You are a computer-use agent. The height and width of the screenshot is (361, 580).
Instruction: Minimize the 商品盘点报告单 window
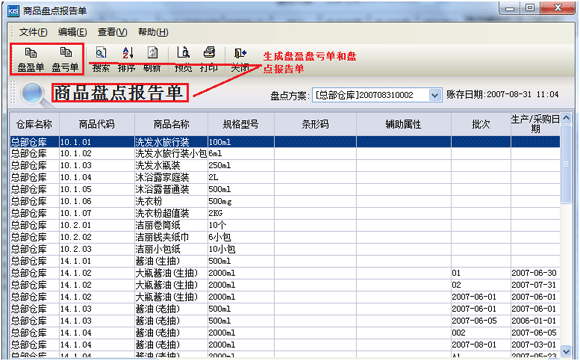[x=510, y=8]
